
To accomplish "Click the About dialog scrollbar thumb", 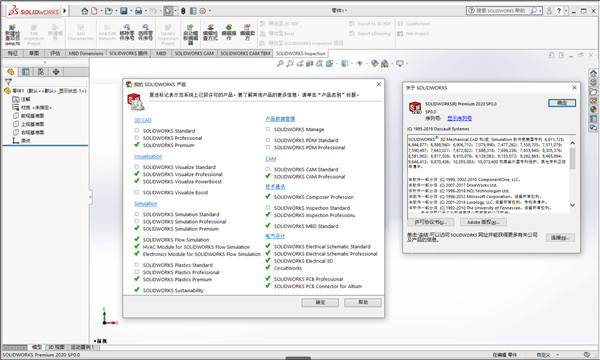I will pos(572,158).
